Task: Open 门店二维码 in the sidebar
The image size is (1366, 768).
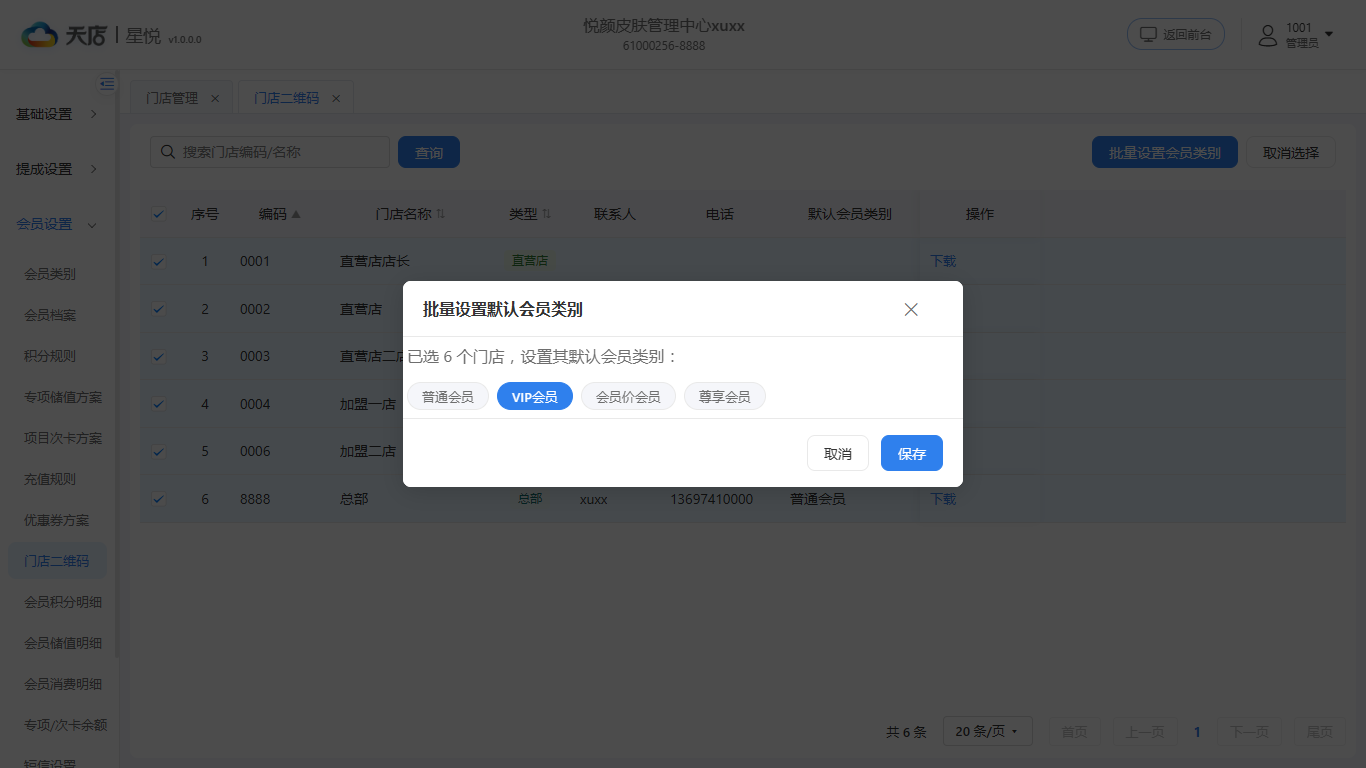Action: [57, 561]
